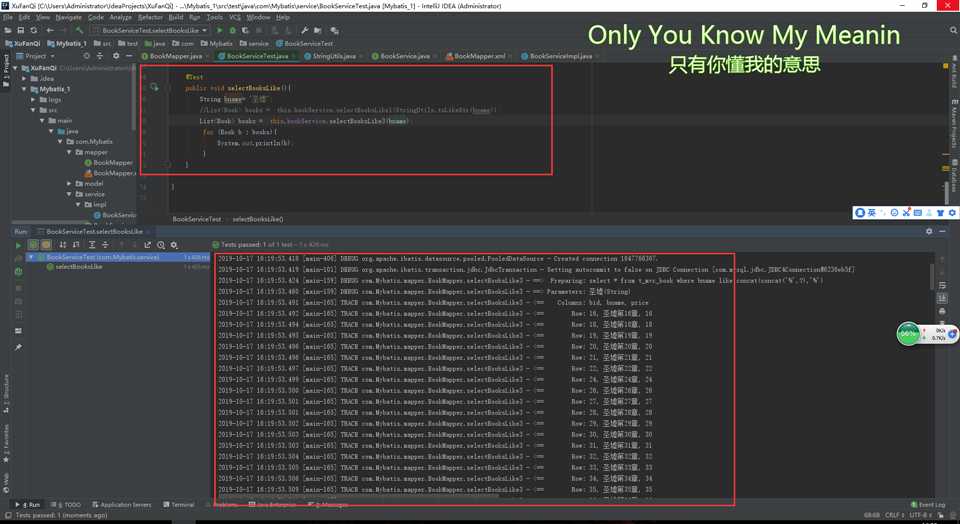Select the selectBooksLike test result node

tap(78, 267)
